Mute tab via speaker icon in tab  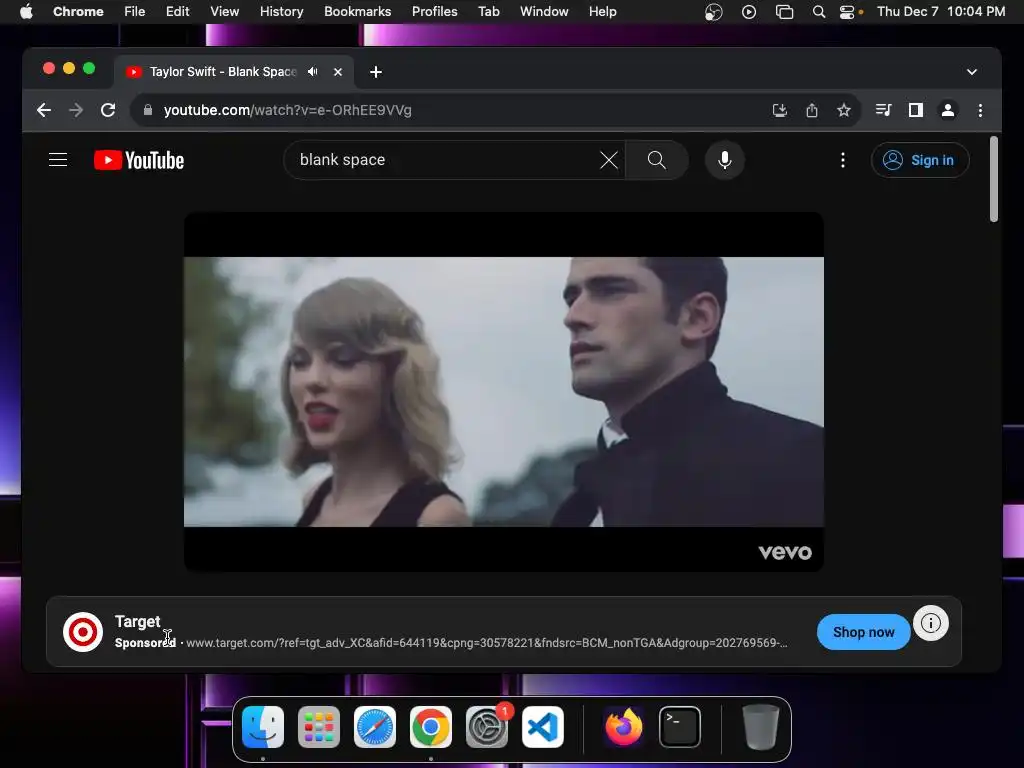pos(313,72)
